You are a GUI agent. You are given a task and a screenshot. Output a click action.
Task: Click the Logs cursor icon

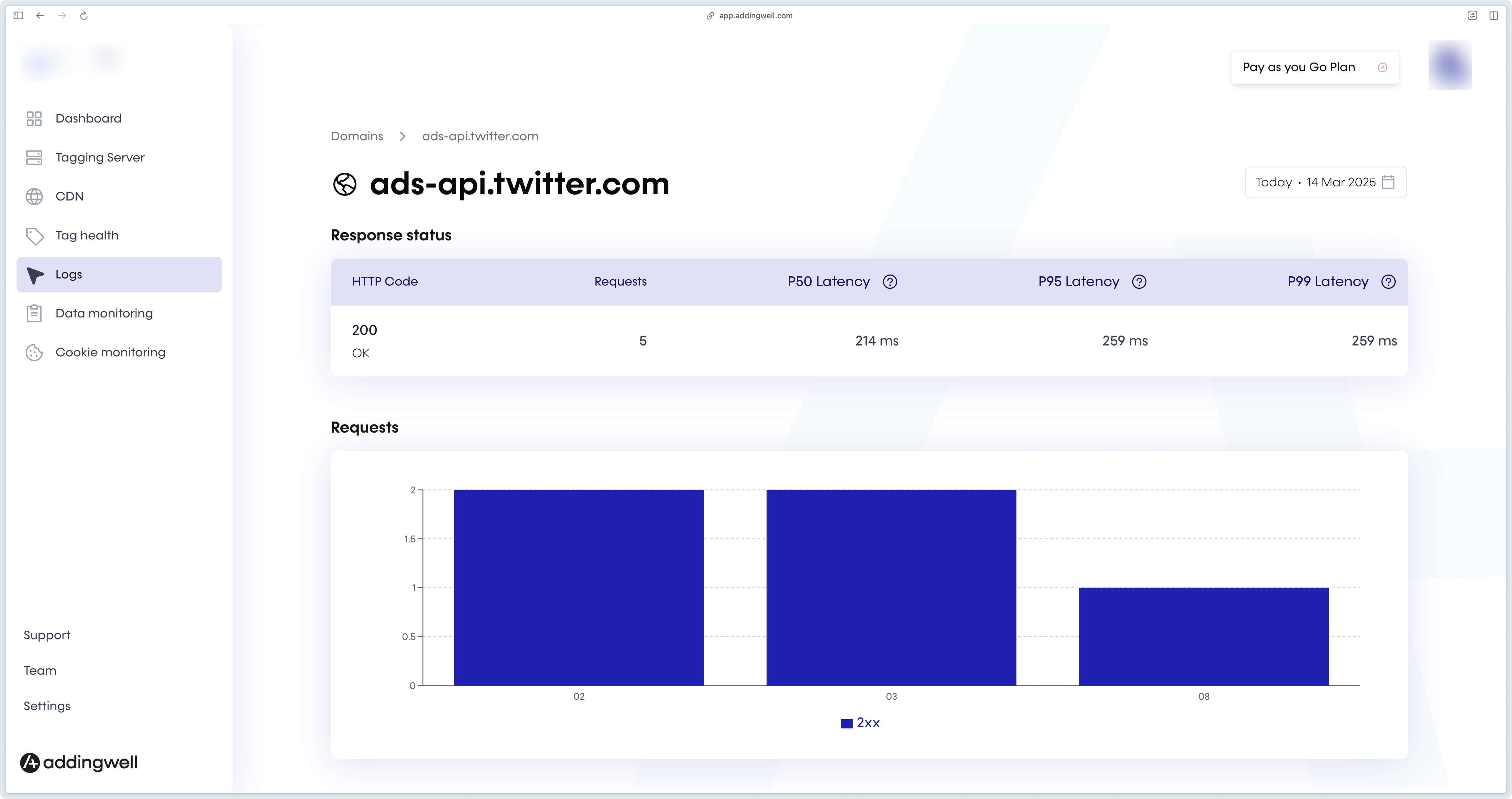[x=35, y=275]
